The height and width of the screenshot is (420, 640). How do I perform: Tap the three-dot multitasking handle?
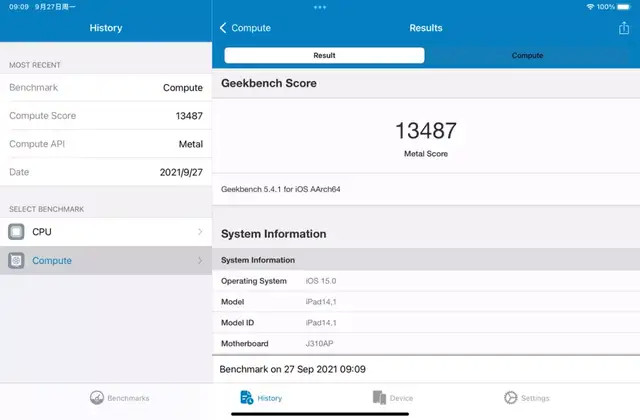(320, 7)
